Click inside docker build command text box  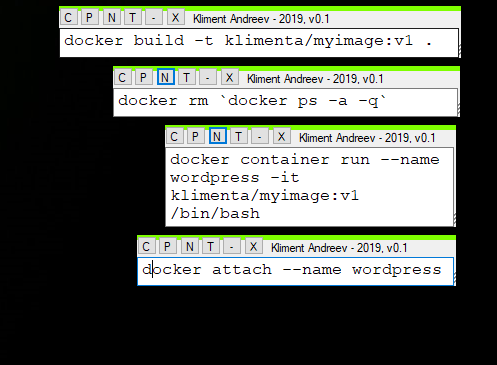click(259, 43)
